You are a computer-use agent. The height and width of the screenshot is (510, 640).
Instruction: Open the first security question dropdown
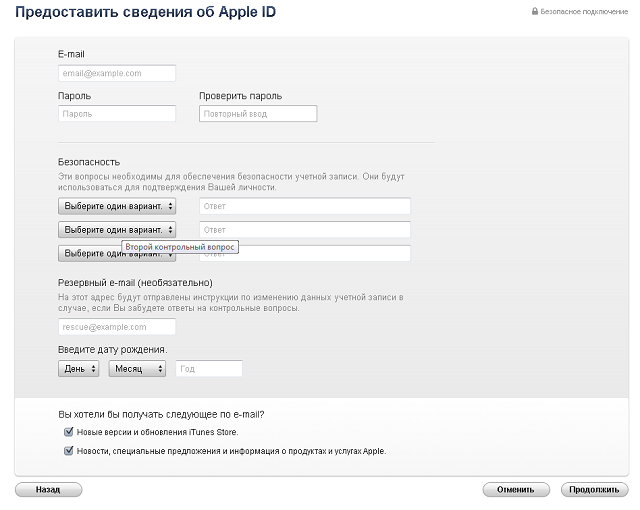(x=117, y=206)
